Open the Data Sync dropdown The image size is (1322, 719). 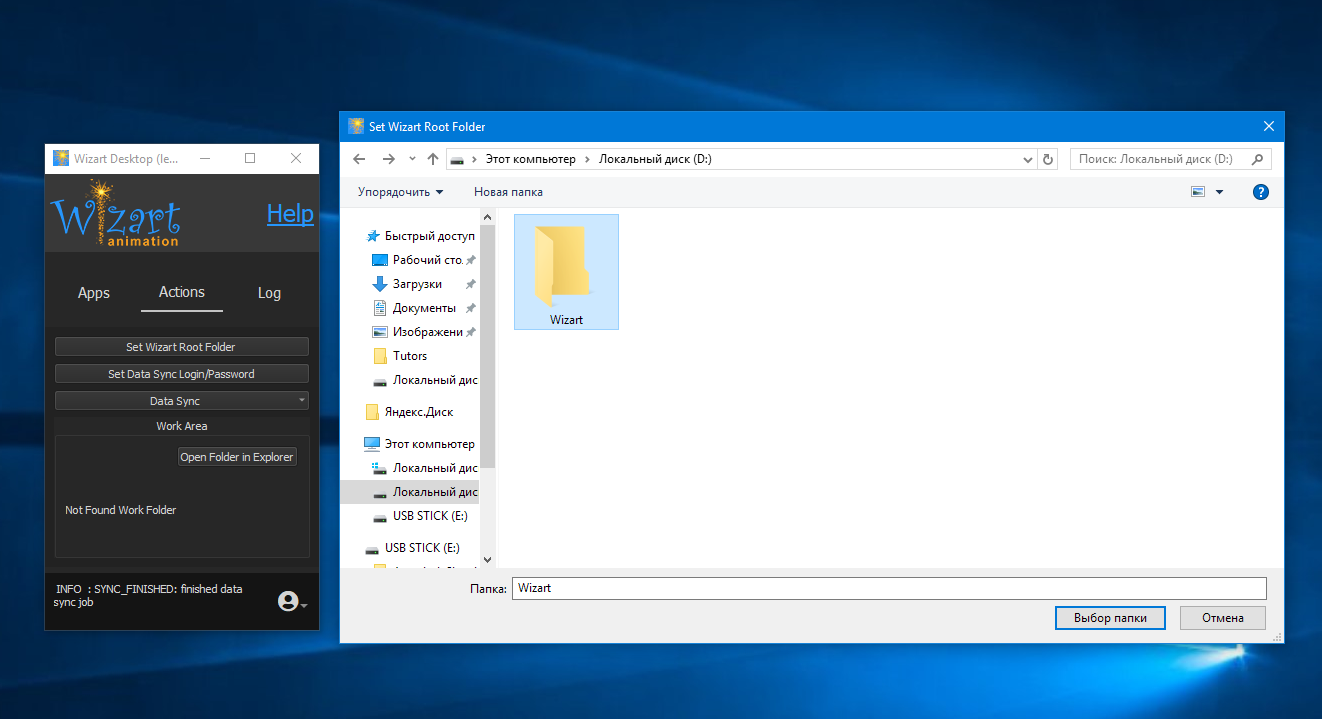[181, 399]
